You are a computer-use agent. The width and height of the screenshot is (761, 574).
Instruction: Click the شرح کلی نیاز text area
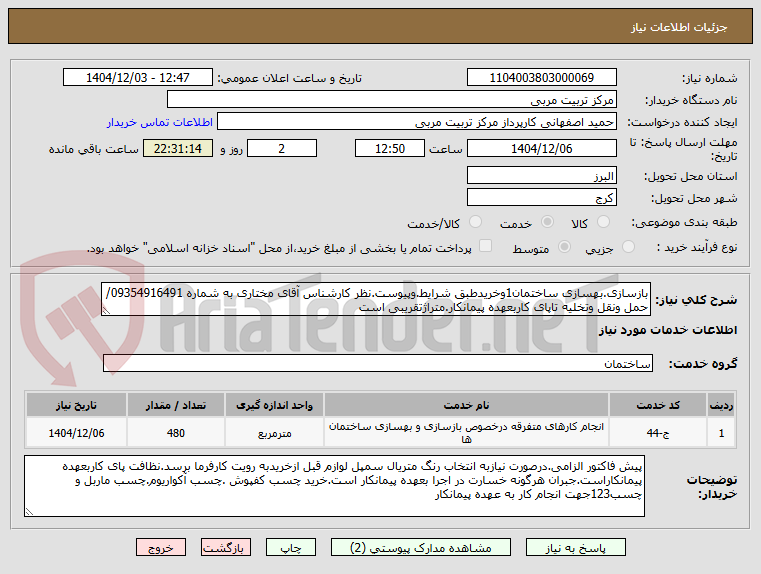coord(376,300)
